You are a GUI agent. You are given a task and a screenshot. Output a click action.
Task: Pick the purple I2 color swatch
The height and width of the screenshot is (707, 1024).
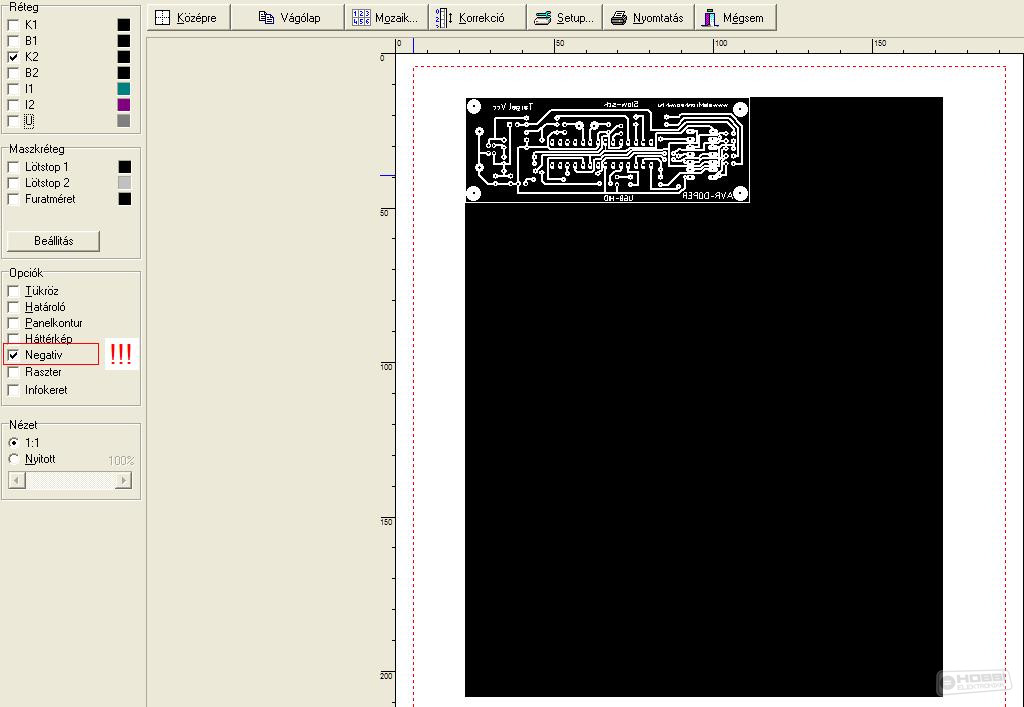tap(123, 104)
